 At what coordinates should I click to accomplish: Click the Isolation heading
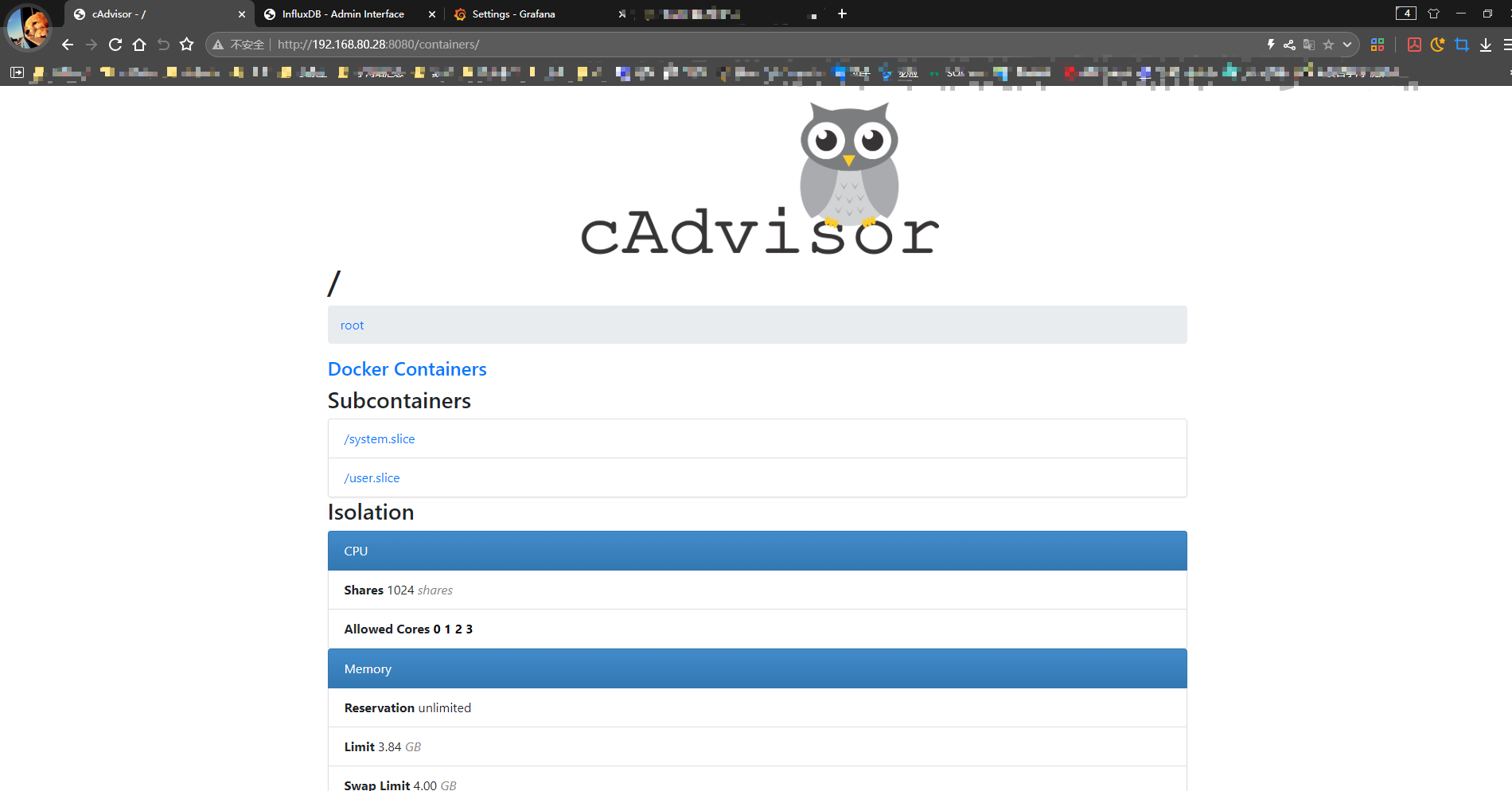[x=371, y=512]
